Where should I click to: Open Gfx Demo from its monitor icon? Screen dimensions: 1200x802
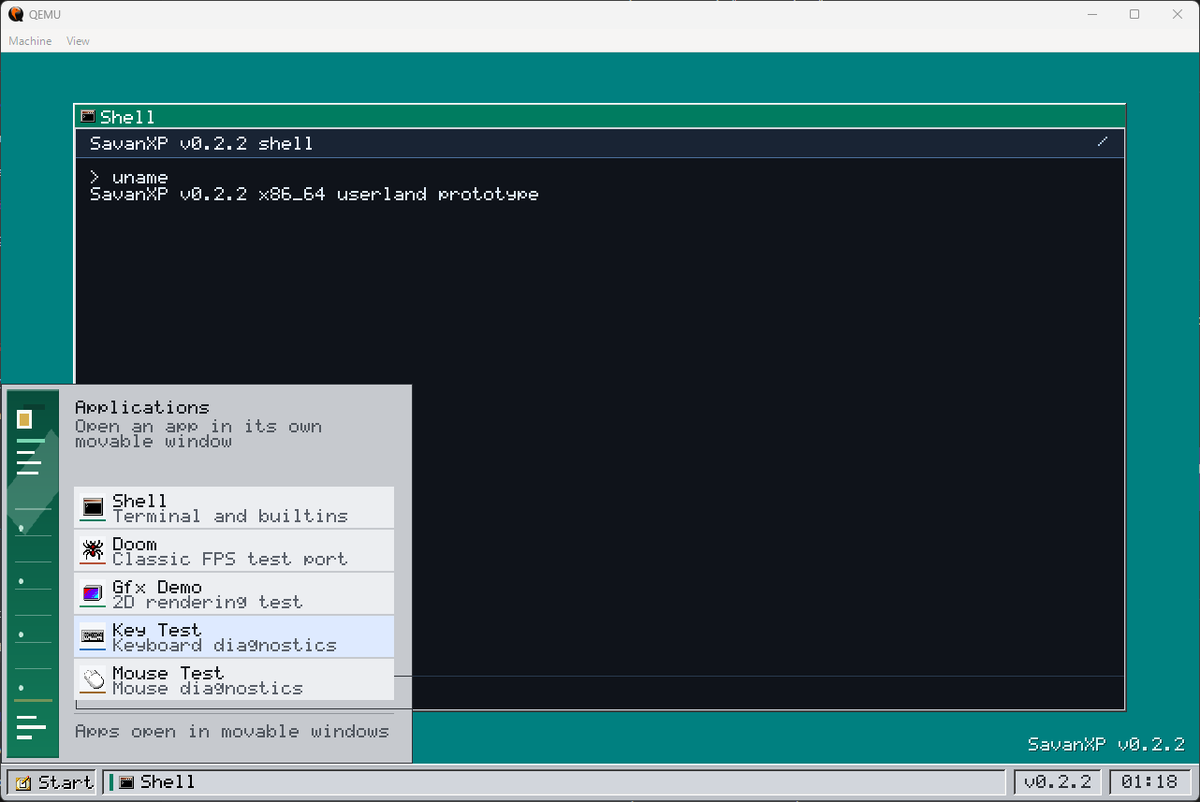click(x=93, y=593)
